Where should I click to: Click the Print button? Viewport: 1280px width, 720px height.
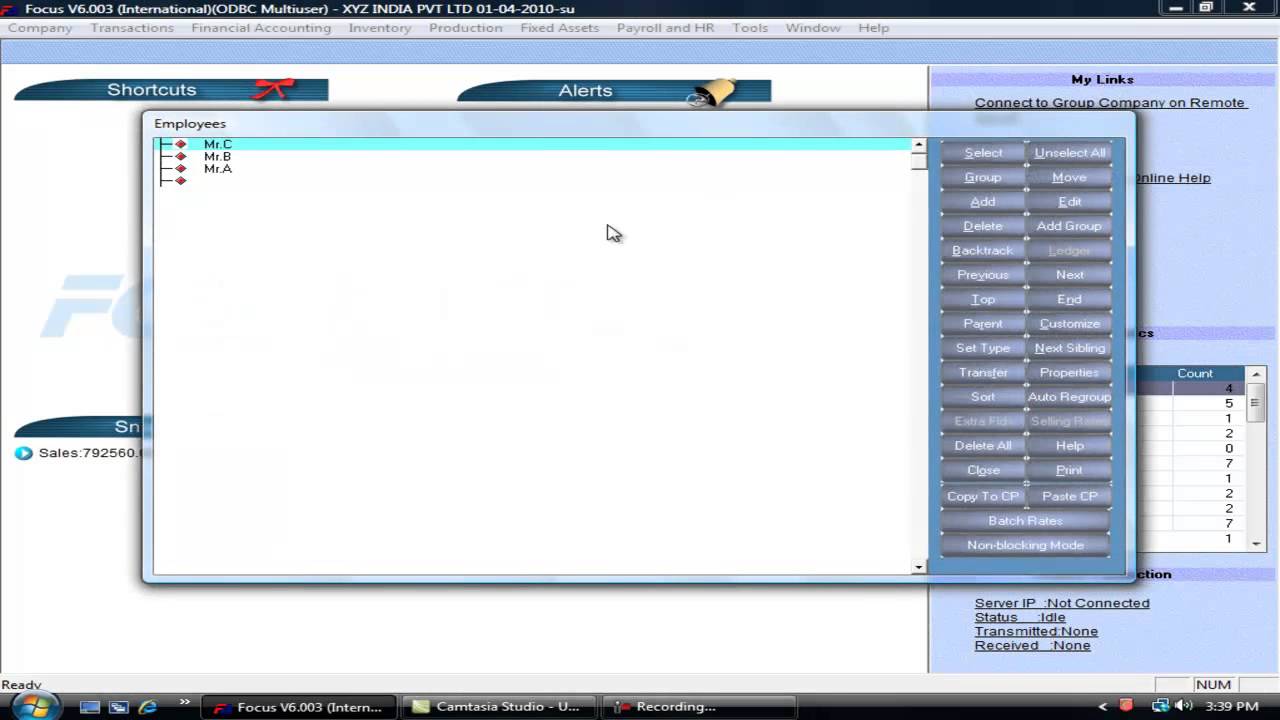(1069, 470)
